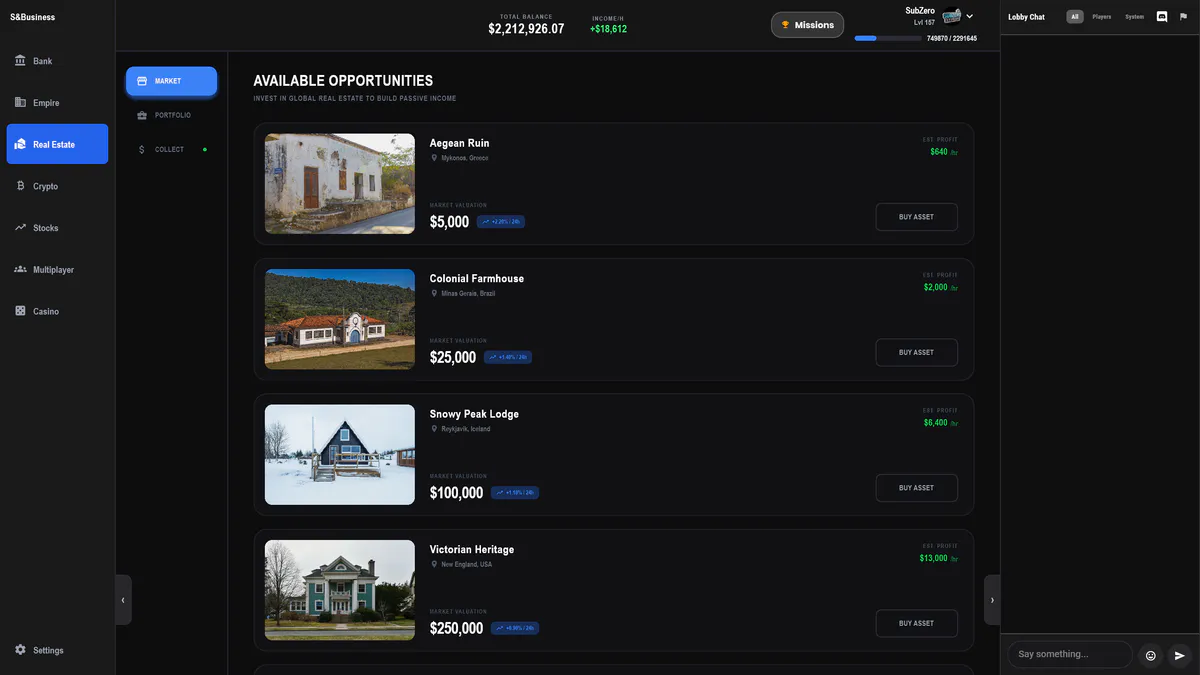Click the trend badge beside $25,000
This screenshot has width=1200, height=675.
508,357
